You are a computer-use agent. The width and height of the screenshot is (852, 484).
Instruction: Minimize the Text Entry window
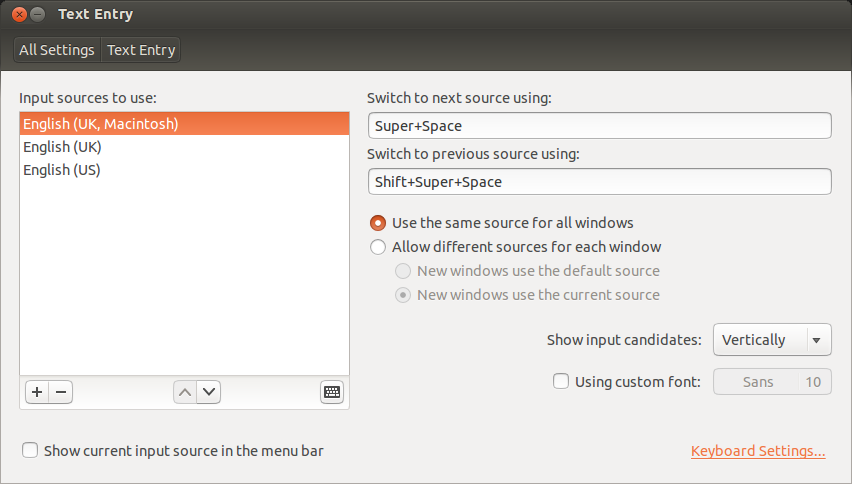tap(37, 14)
